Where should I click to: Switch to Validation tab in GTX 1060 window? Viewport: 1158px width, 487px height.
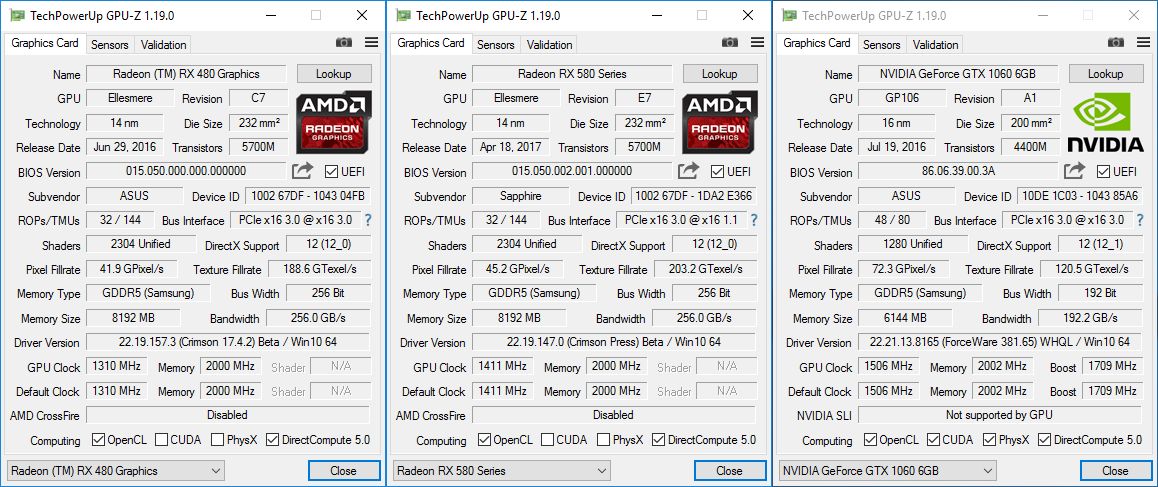click(x=936, y=44)
